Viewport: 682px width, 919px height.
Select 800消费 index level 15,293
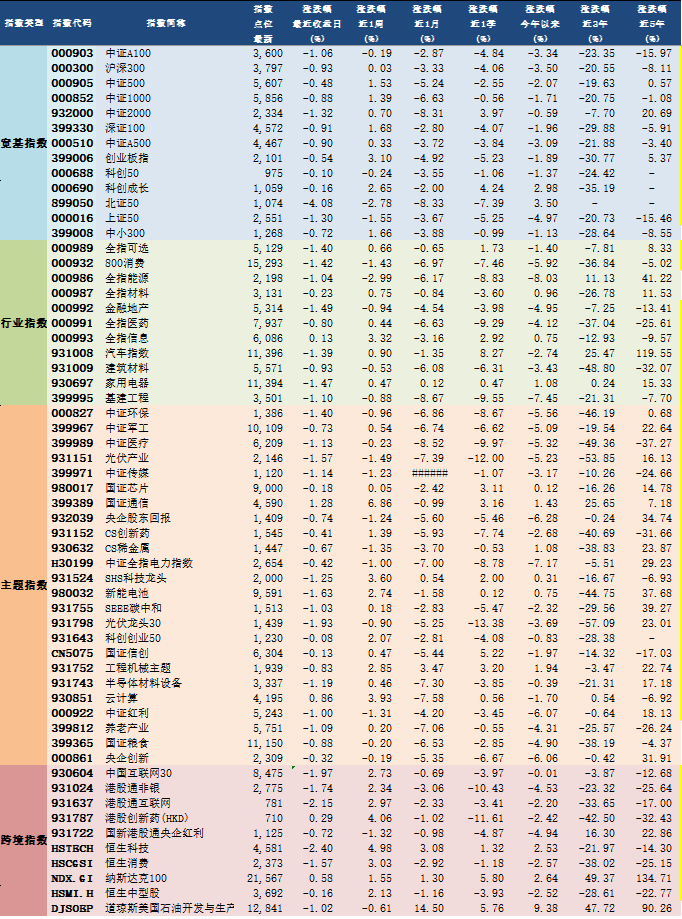[x=265, y=263]
